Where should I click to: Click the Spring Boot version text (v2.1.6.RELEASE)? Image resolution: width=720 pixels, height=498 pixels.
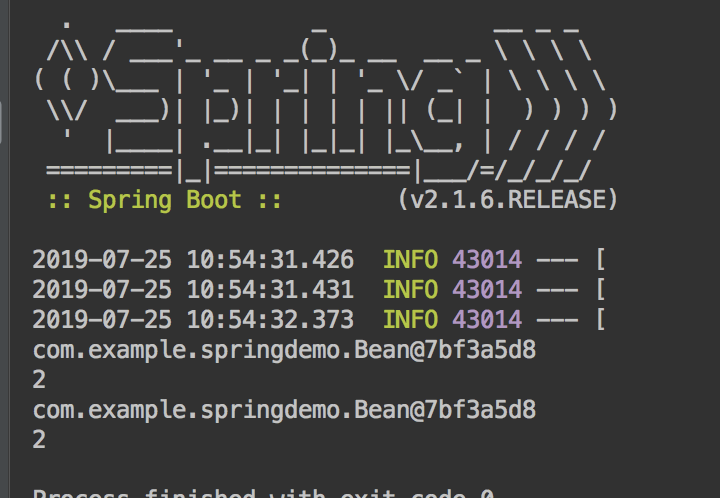[508, 200]
